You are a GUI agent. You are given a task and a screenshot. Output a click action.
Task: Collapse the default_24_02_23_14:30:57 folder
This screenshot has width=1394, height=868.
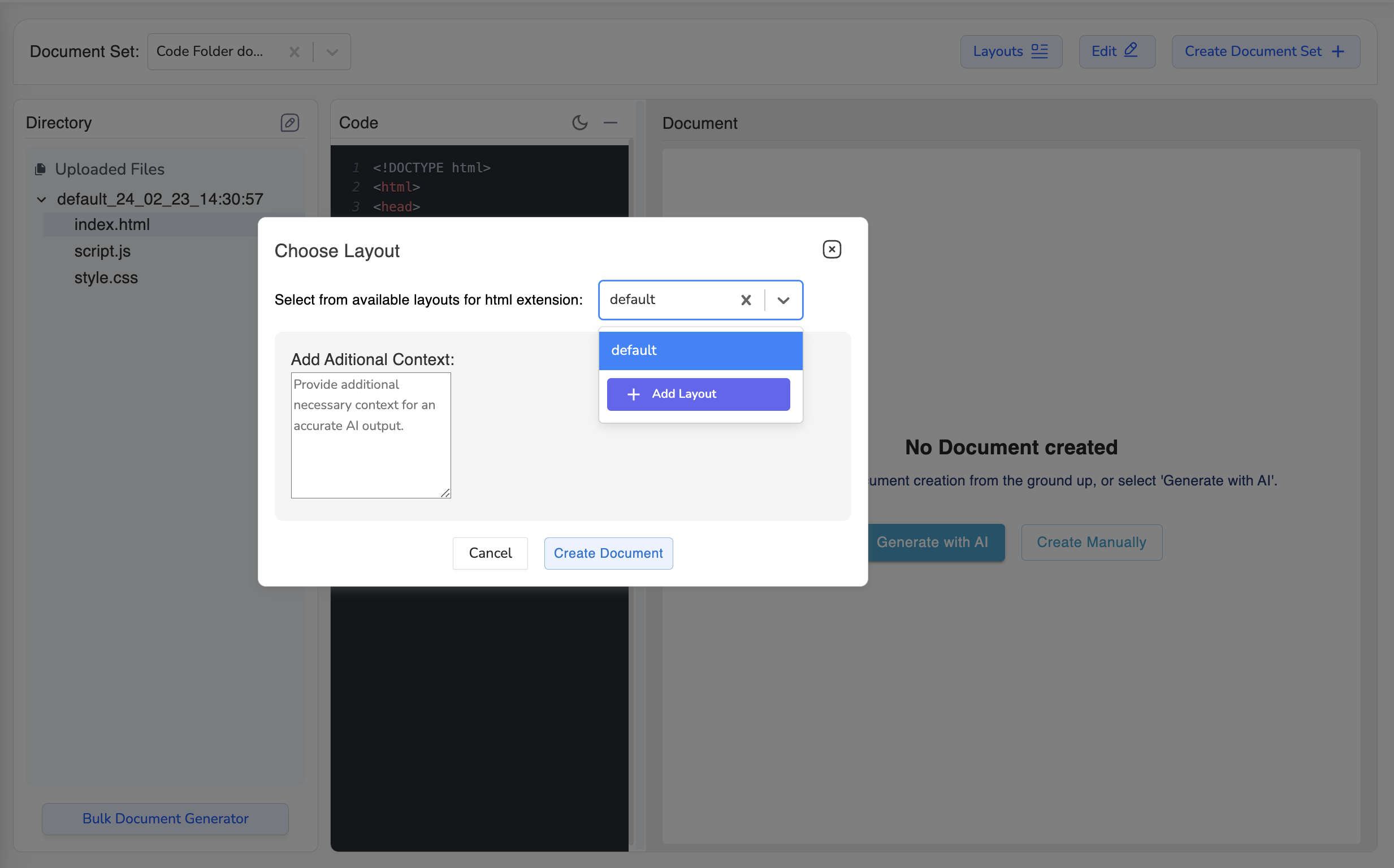point(41,199)
